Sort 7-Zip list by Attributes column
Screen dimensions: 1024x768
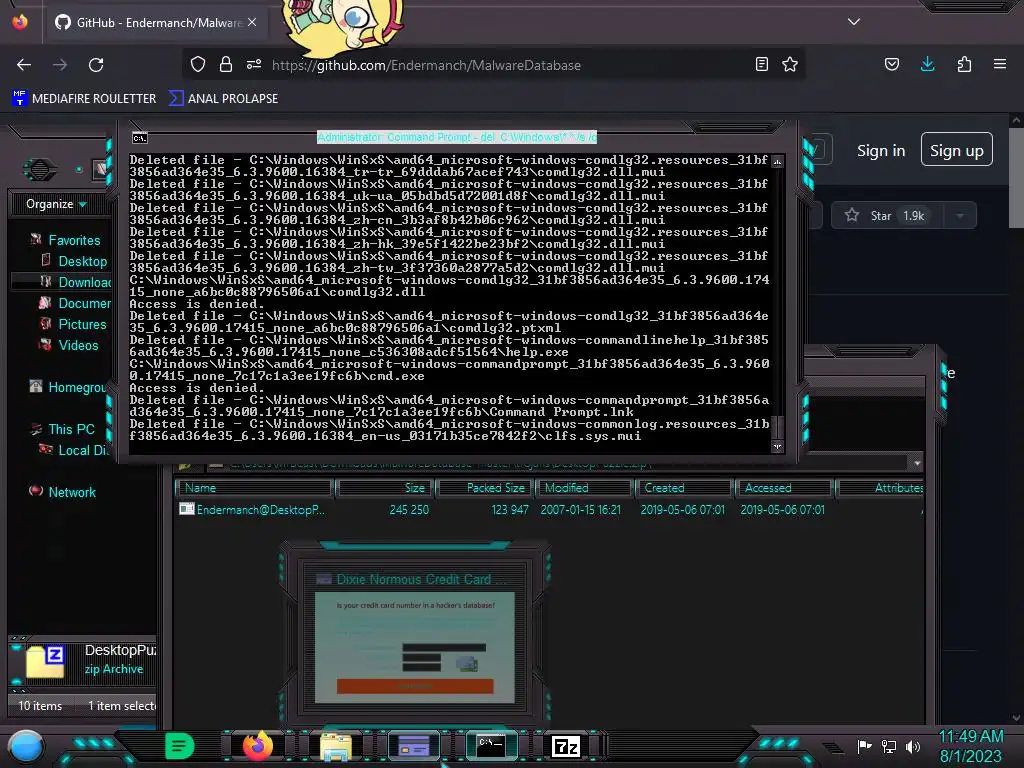coord(880,488)
